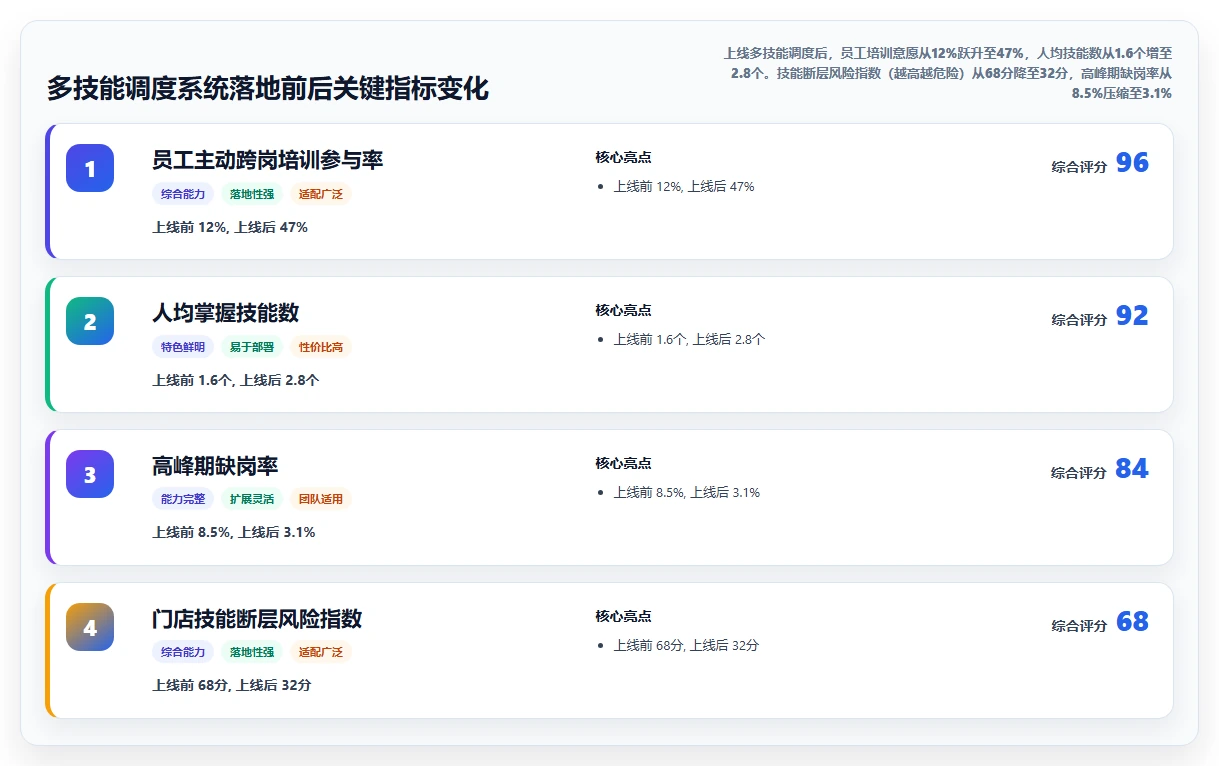Choose the 扩展灵活 tag

[x=252, y=499]
